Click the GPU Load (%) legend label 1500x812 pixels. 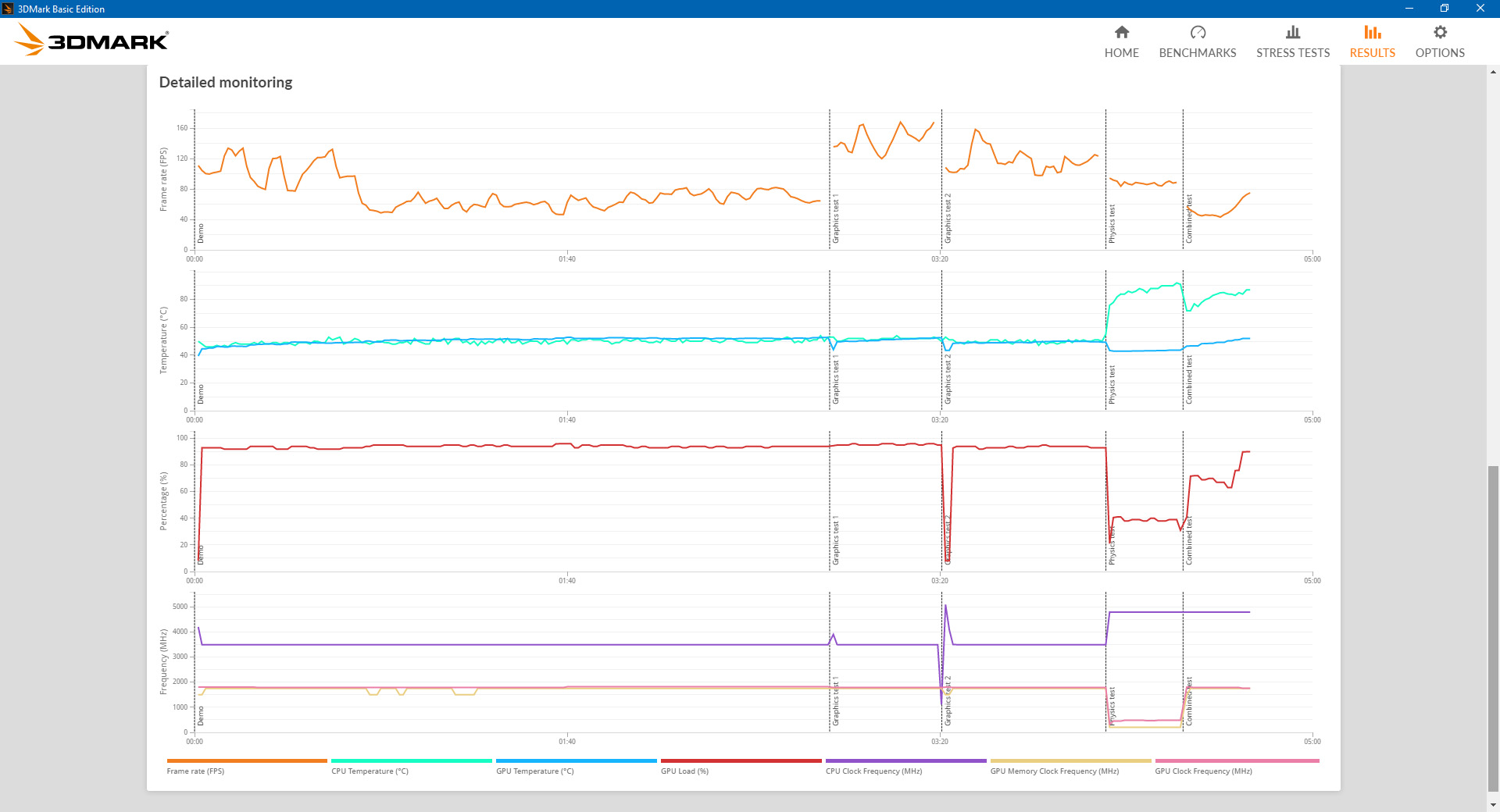click(x=684, y=771)
